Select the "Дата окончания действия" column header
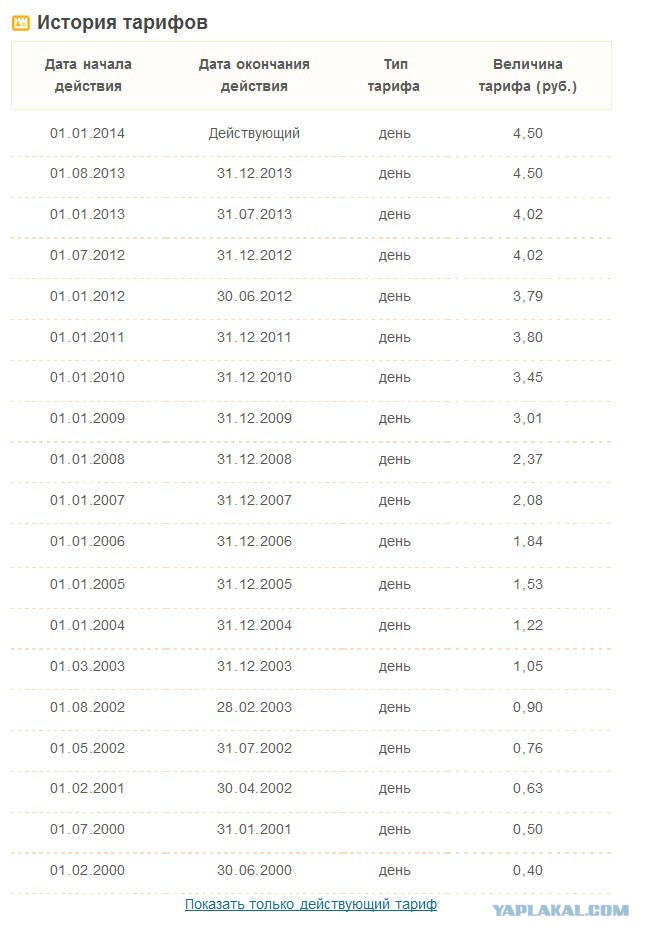The width and height of the screenshot is (655, 940). pos(254,75)
